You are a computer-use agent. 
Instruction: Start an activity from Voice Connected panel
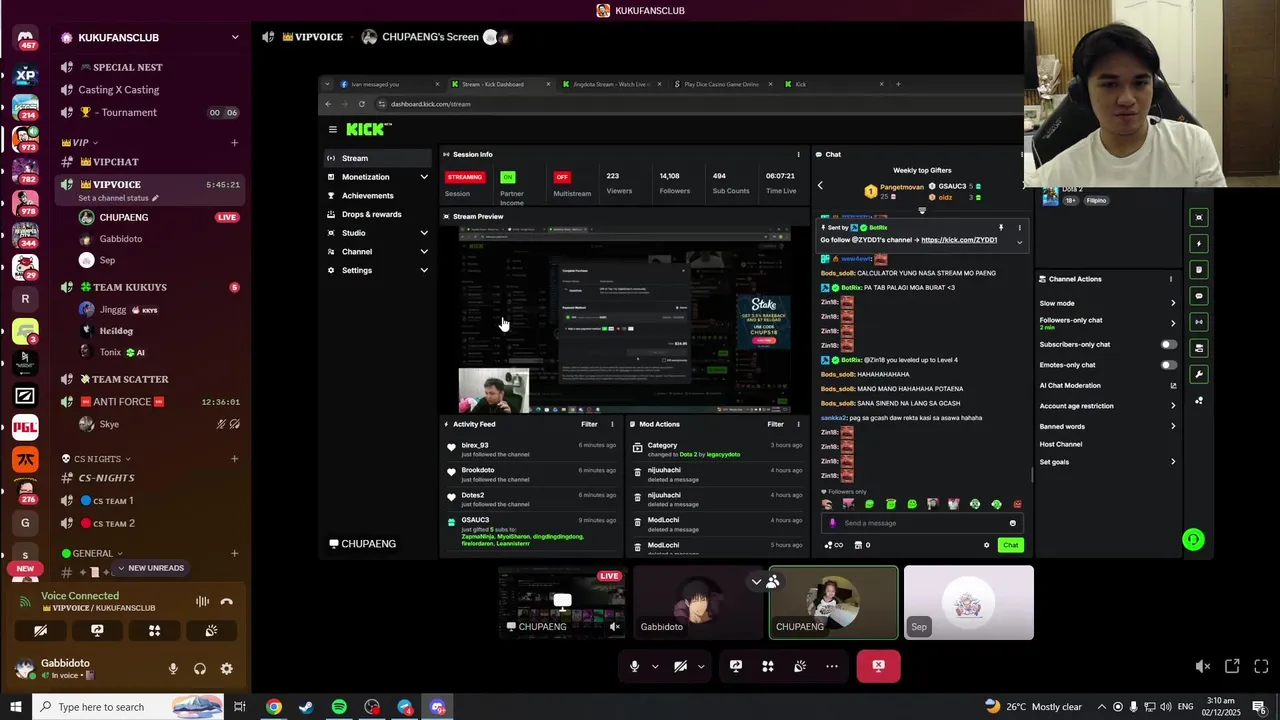point(154,631)
